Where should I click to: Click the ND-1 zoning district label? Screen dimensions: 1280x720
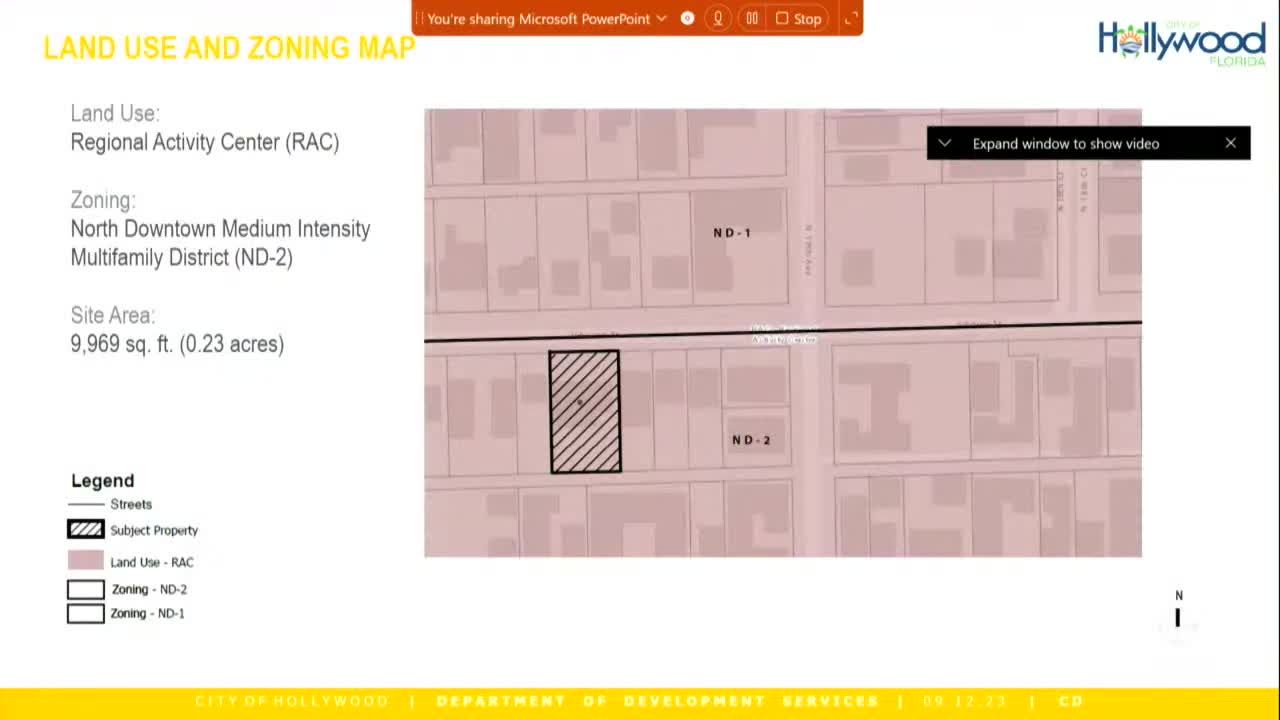731,232
